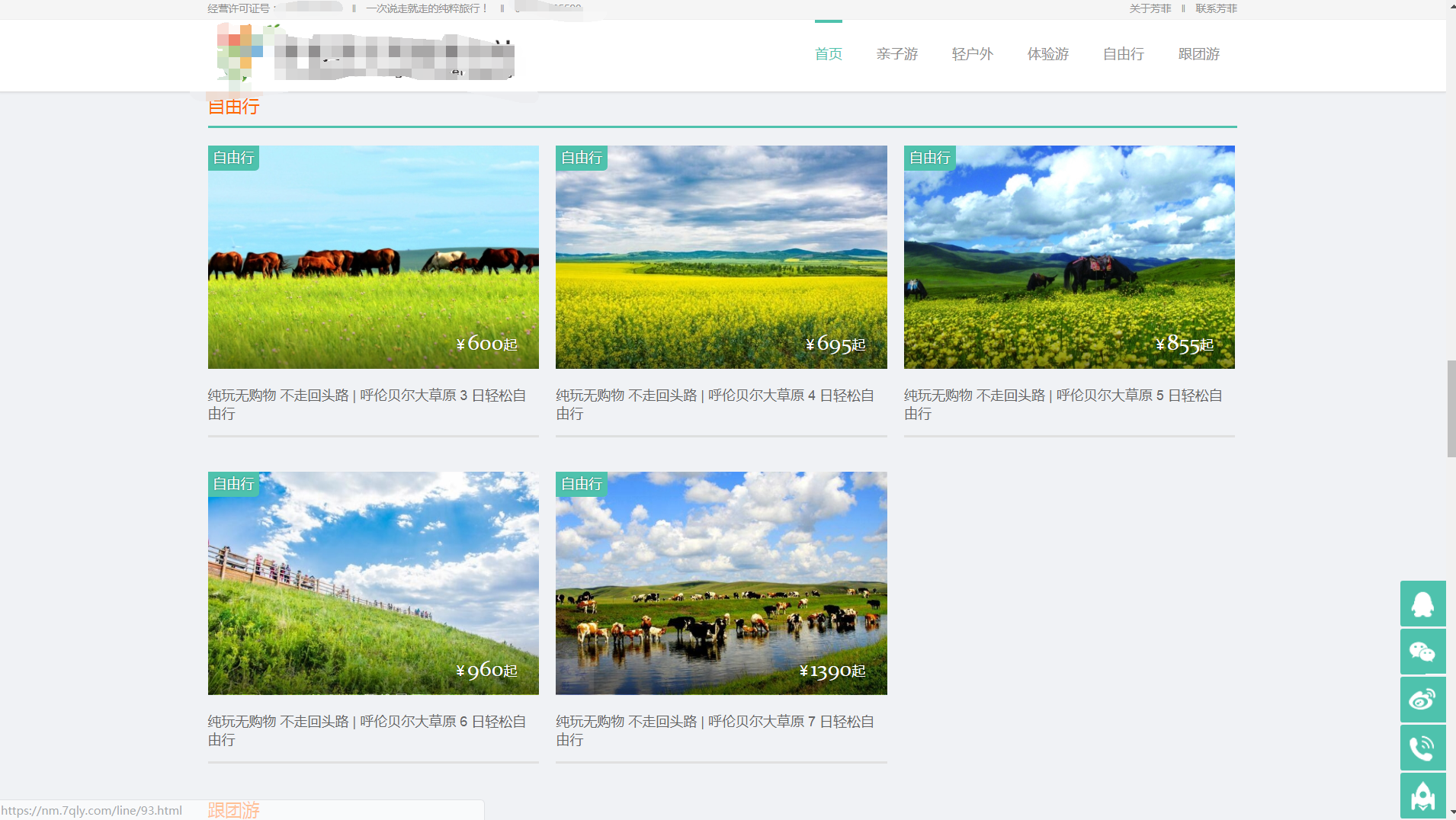Click the 自由行 tag on ¥1390起 card

pos(582,484)
